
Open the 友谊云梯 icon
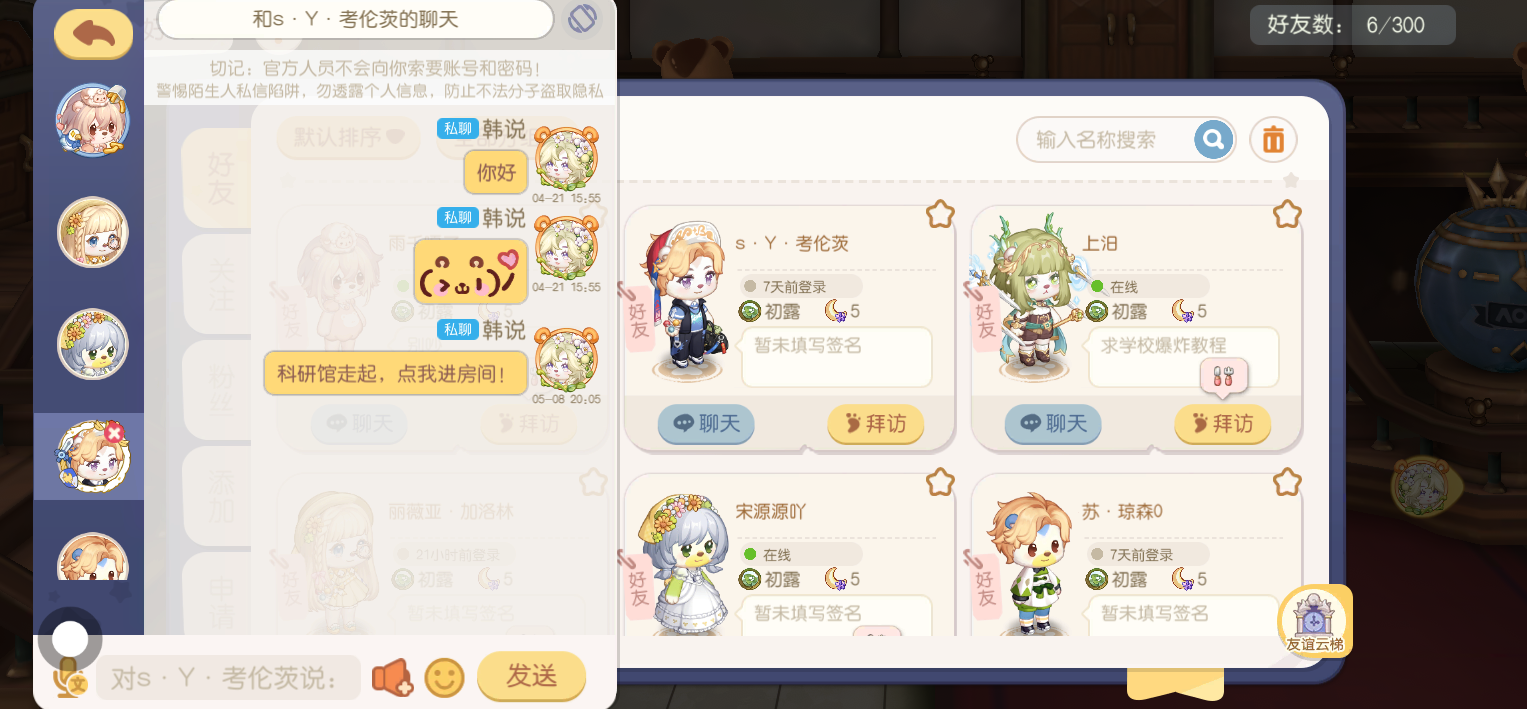coord(1315,621)
